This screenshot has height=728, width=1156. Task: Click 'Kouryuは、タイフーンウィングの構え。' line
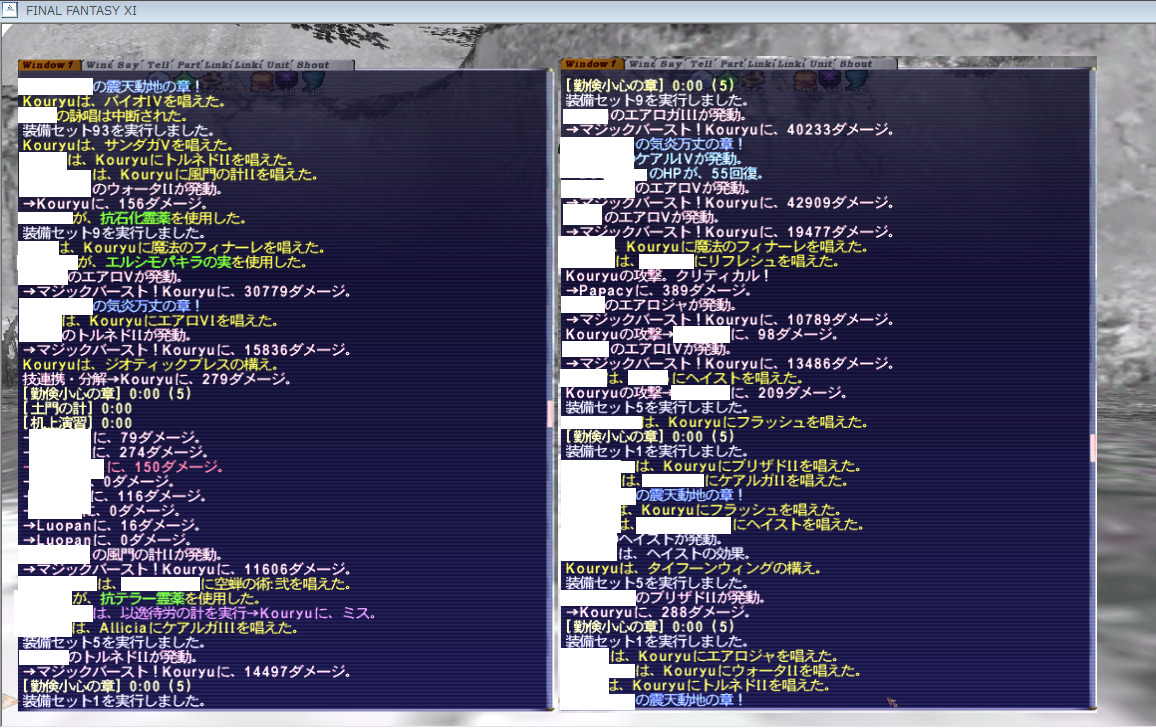(693, 568)
